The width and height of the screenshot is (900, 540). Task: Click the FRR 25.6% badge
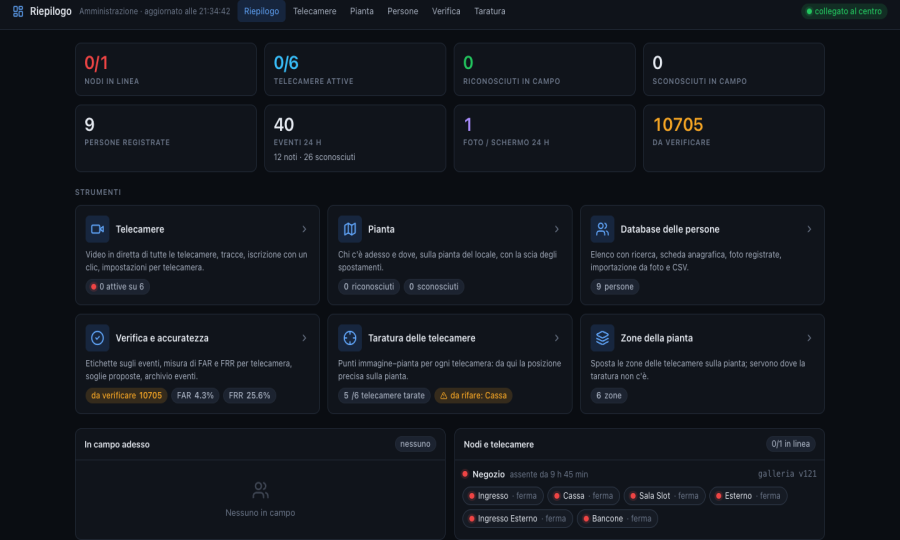point(249,395)
